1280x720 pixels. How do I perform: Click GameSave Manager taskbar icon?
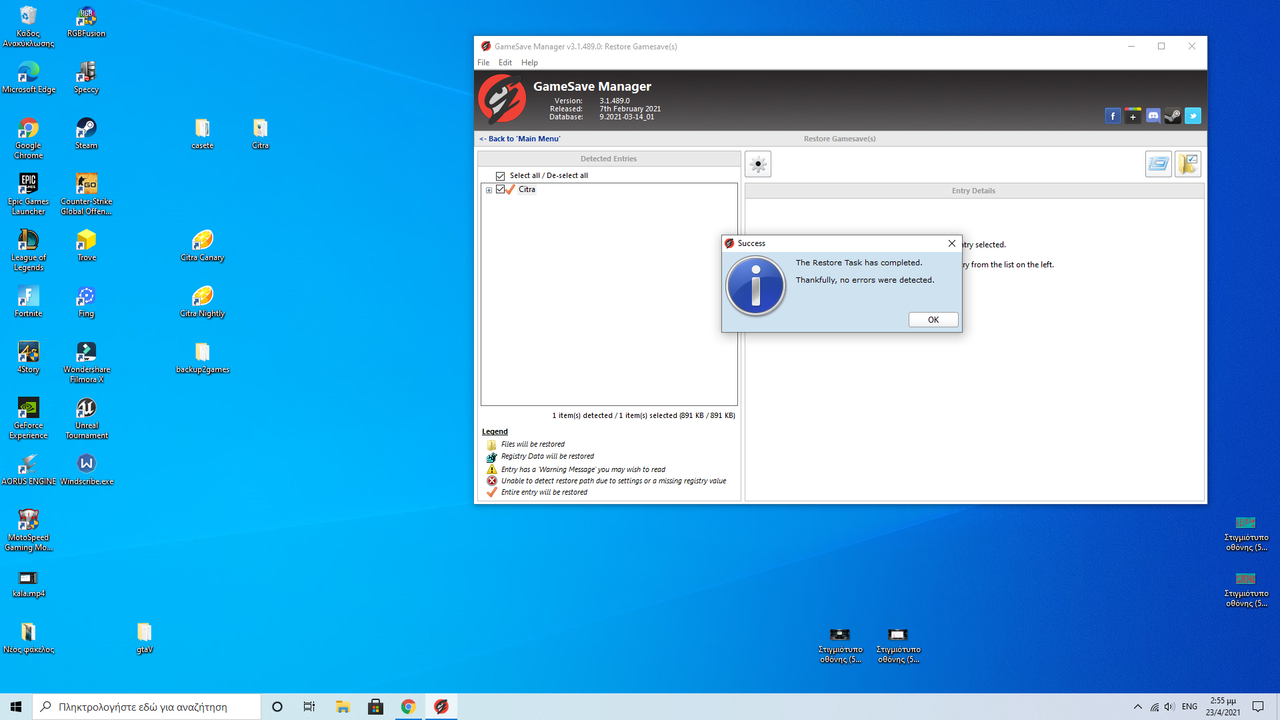click(441, 706)
